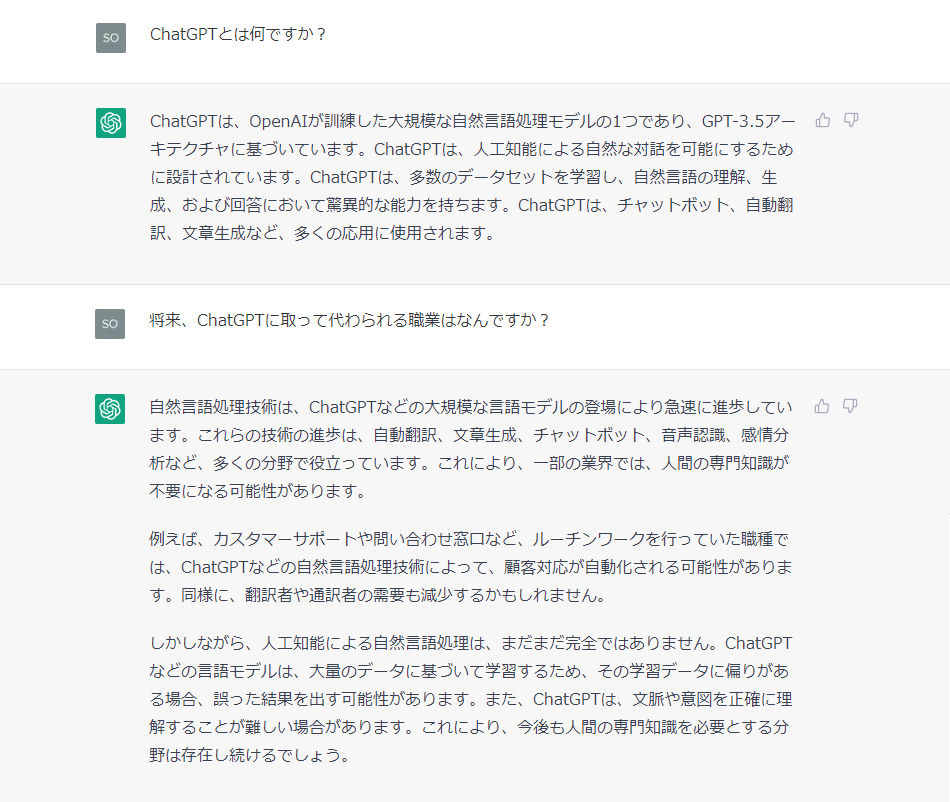Viewport: 950px width, 802px height.
Task: Click the paragraph starting with '自然言語処理技術は'
Action: [471, 449]
